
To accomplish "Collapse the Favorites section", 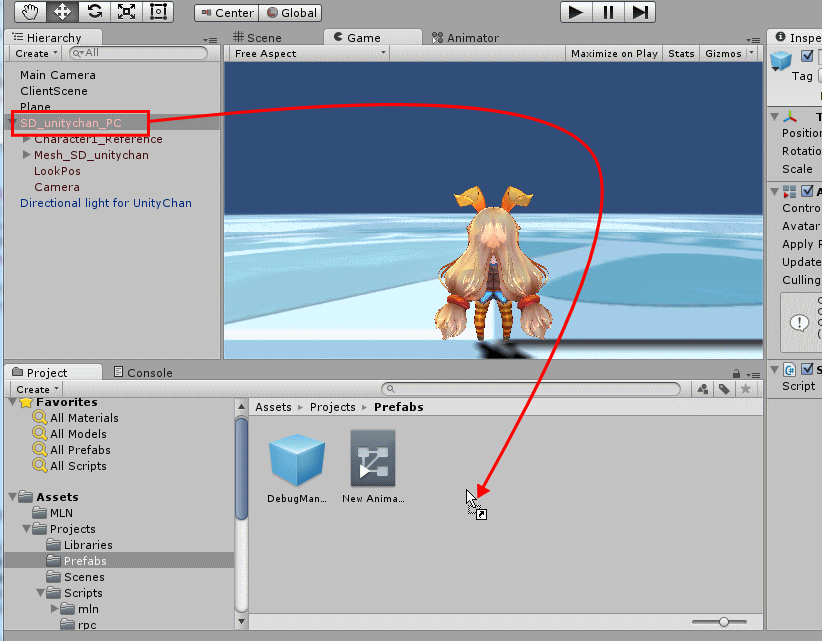I will pos(13,402).
